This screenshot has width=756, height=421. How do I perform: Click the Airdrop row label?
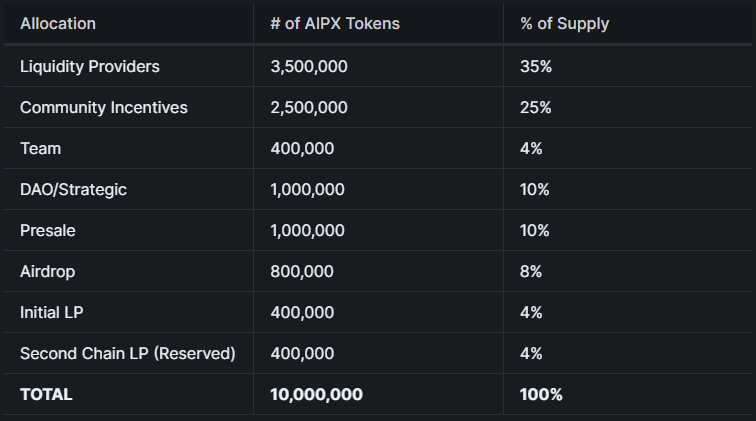coord(48,272)
